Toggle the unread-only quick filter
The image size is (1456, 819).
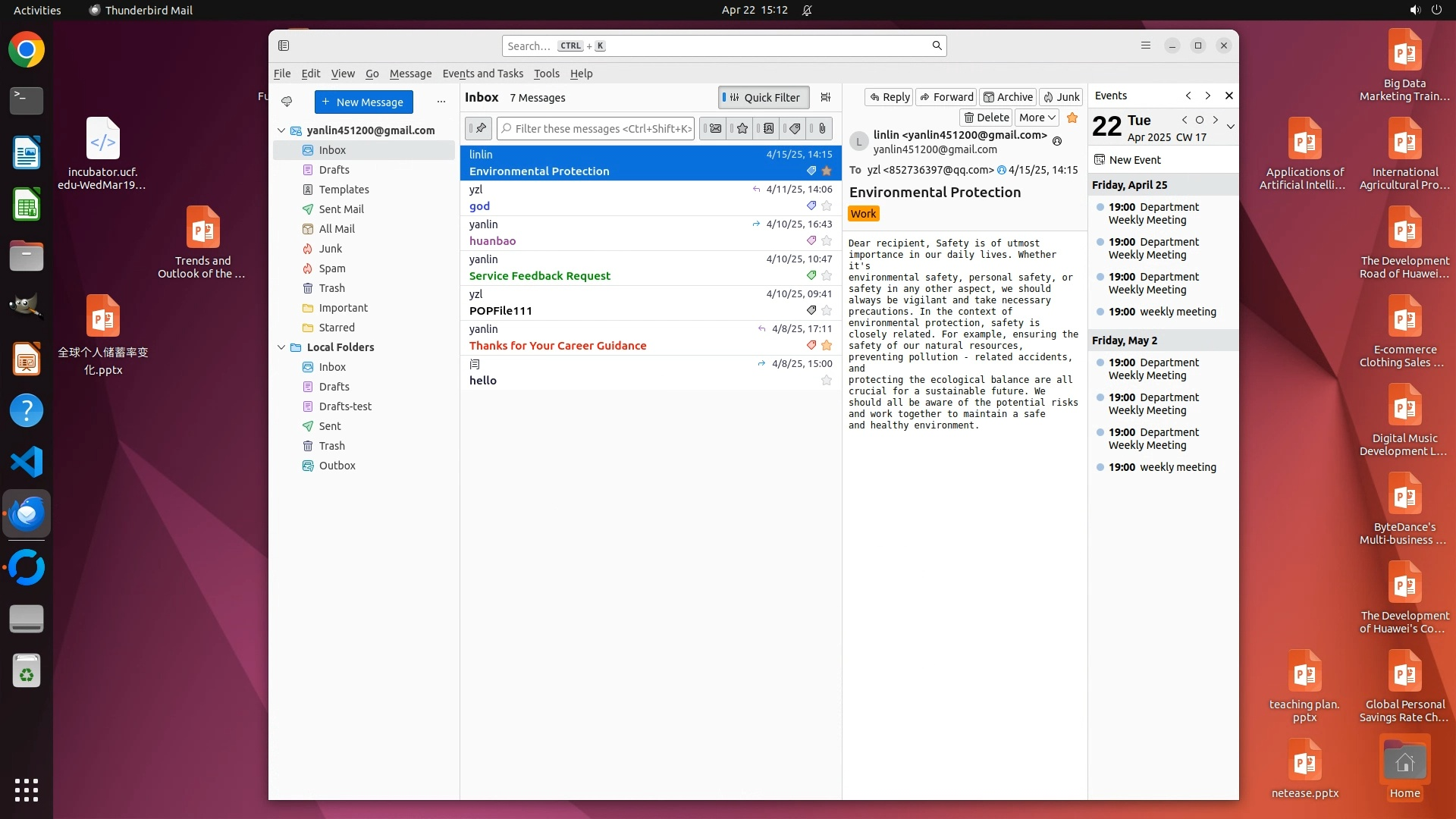coord(714,128)
